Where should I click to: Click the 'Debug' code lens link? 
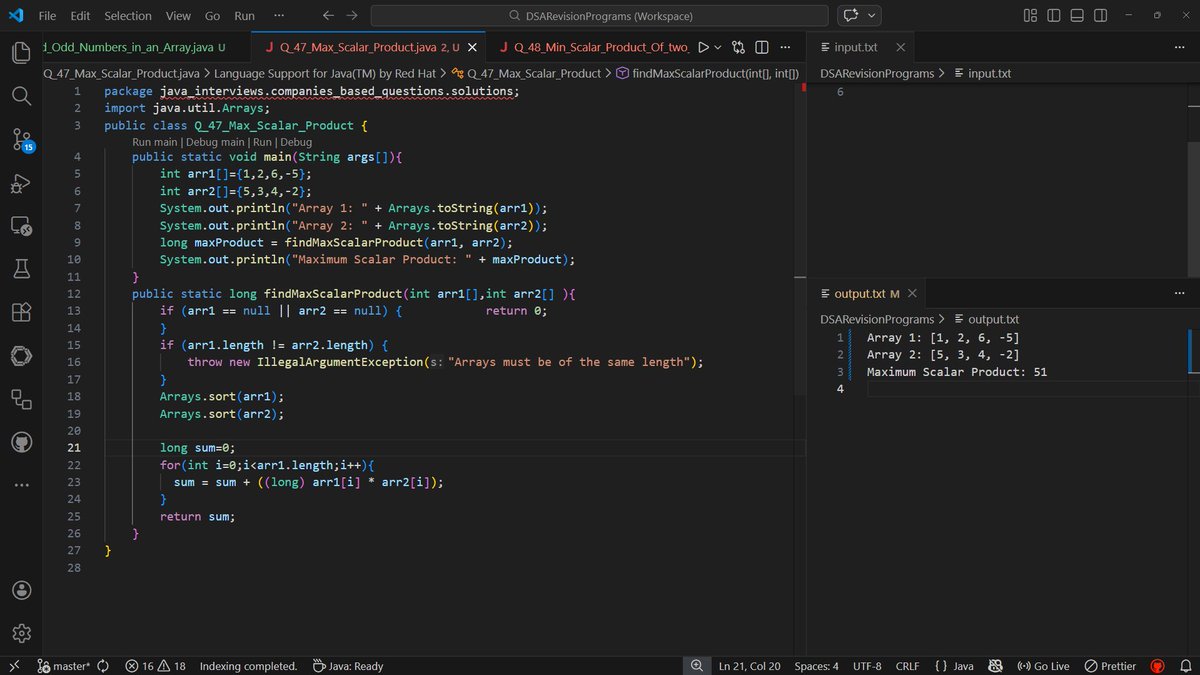pos(297,142)
